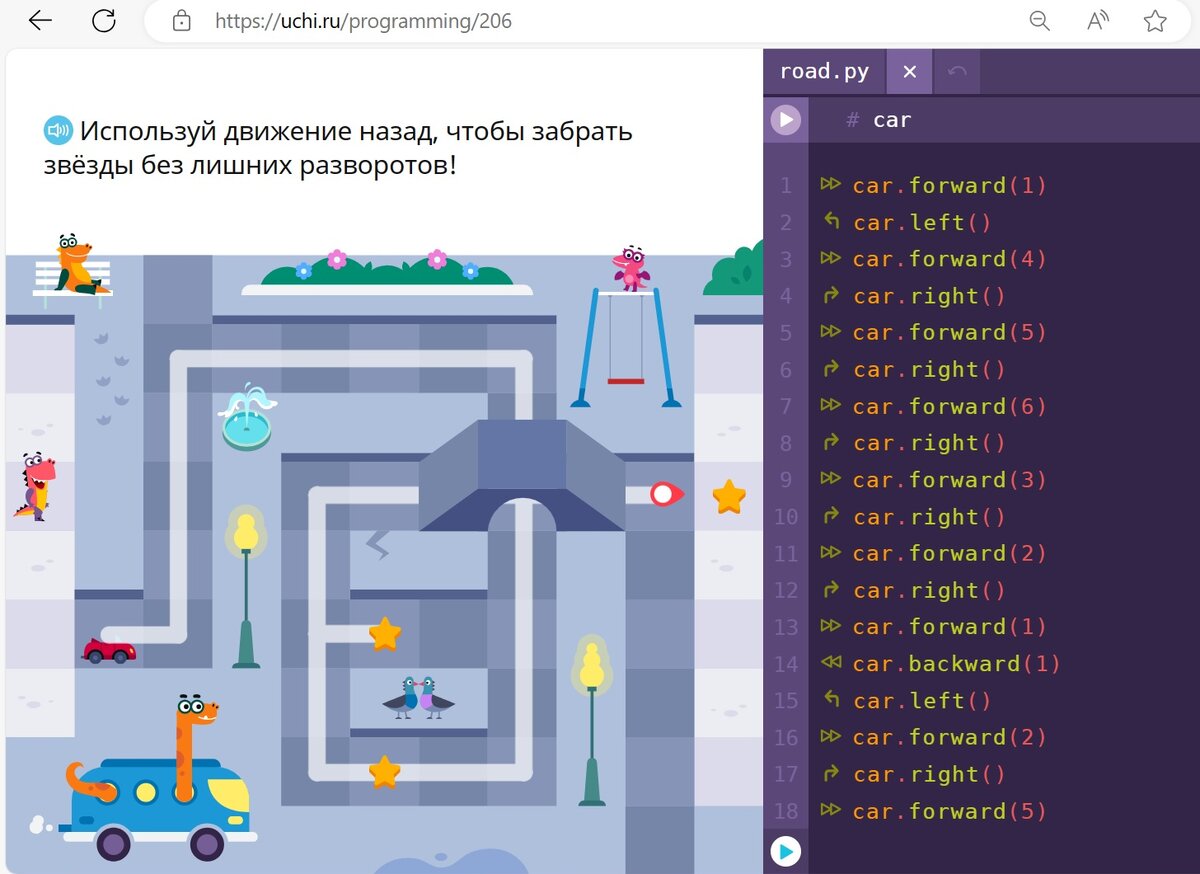Click the speaker icon to hear the instruction
Viewport: 1200px width, 874px height.
[56, 130]
